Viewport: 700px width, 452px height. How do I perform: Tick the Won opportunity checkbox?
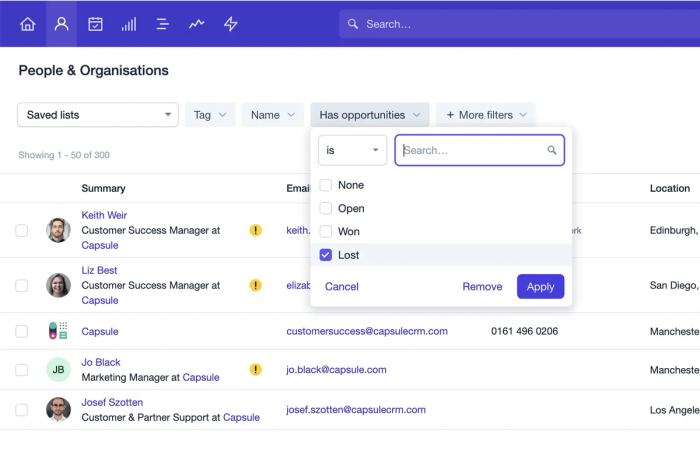(x=325, y=231)
